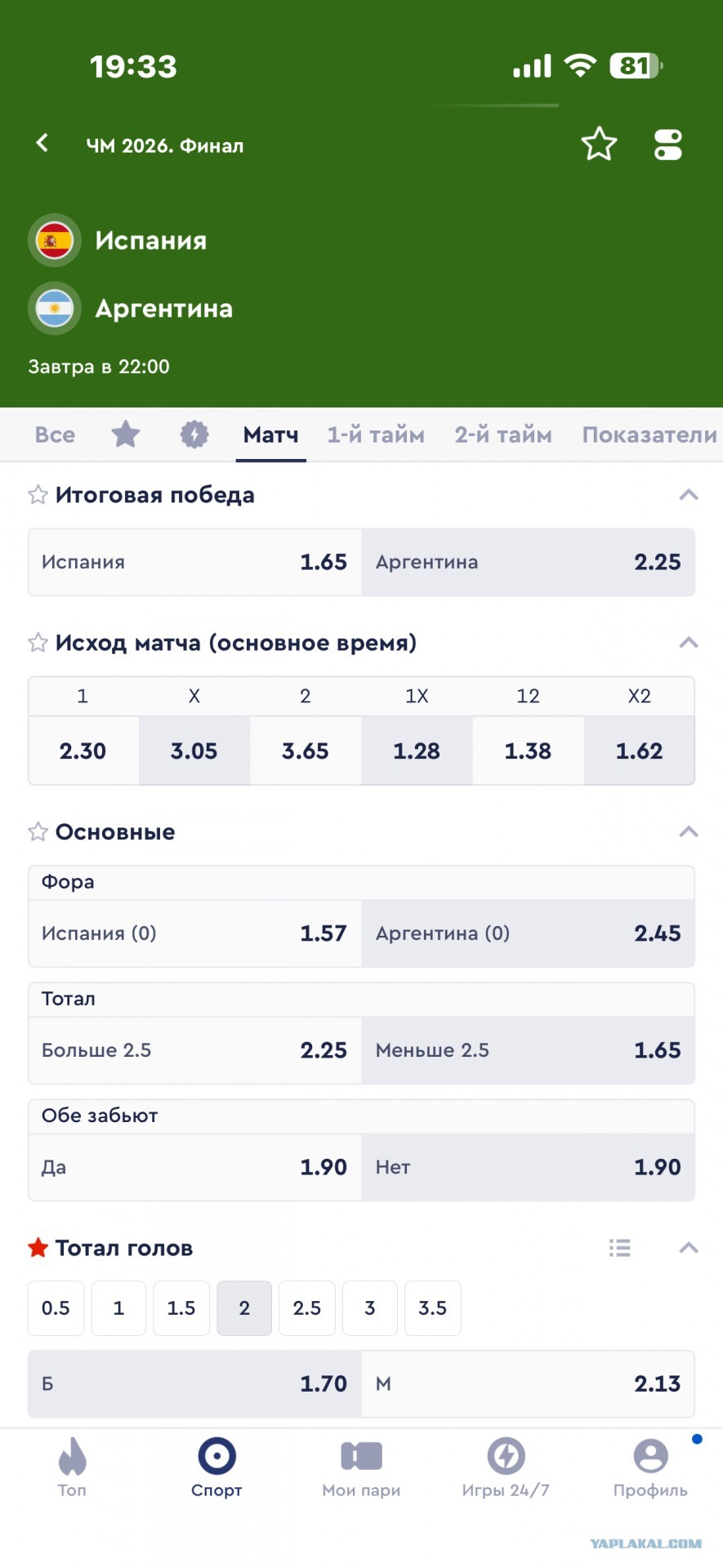Screen dimensions: 723x1568
Task: Open the toggle settings icon in the header
Action: pyautogui.click(x=667, y=145)
